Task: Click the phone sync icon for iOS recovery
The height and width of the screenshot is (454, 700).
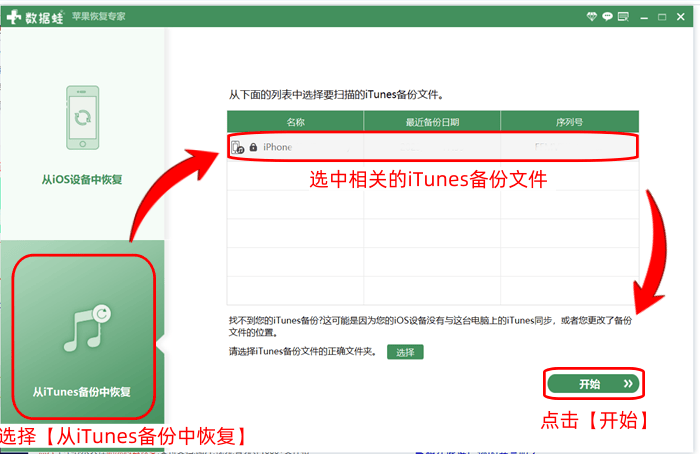Action: [82, 117]
